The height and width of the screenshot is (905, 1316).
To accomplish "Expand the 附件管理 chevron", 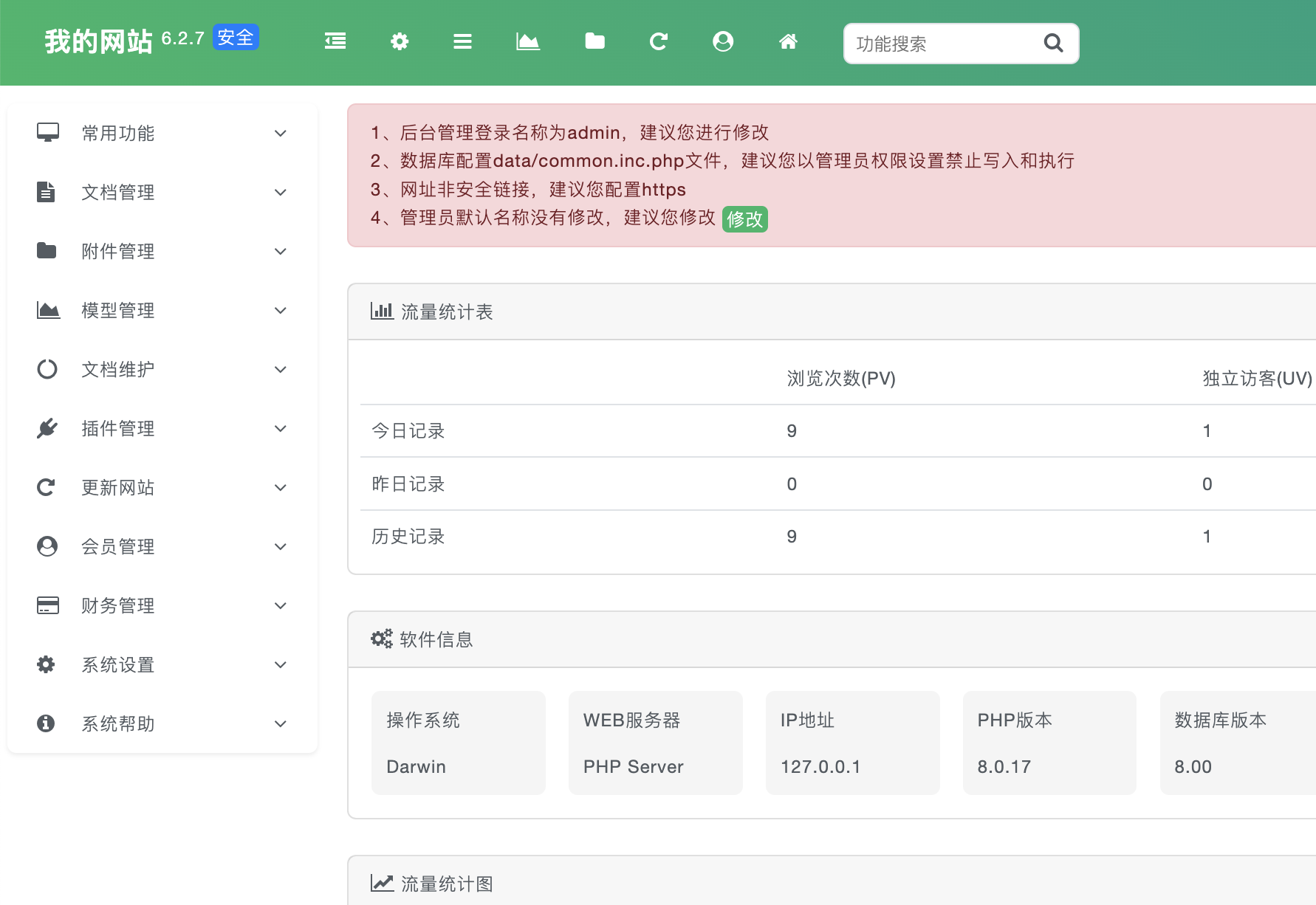I will (x=281, y=251).
